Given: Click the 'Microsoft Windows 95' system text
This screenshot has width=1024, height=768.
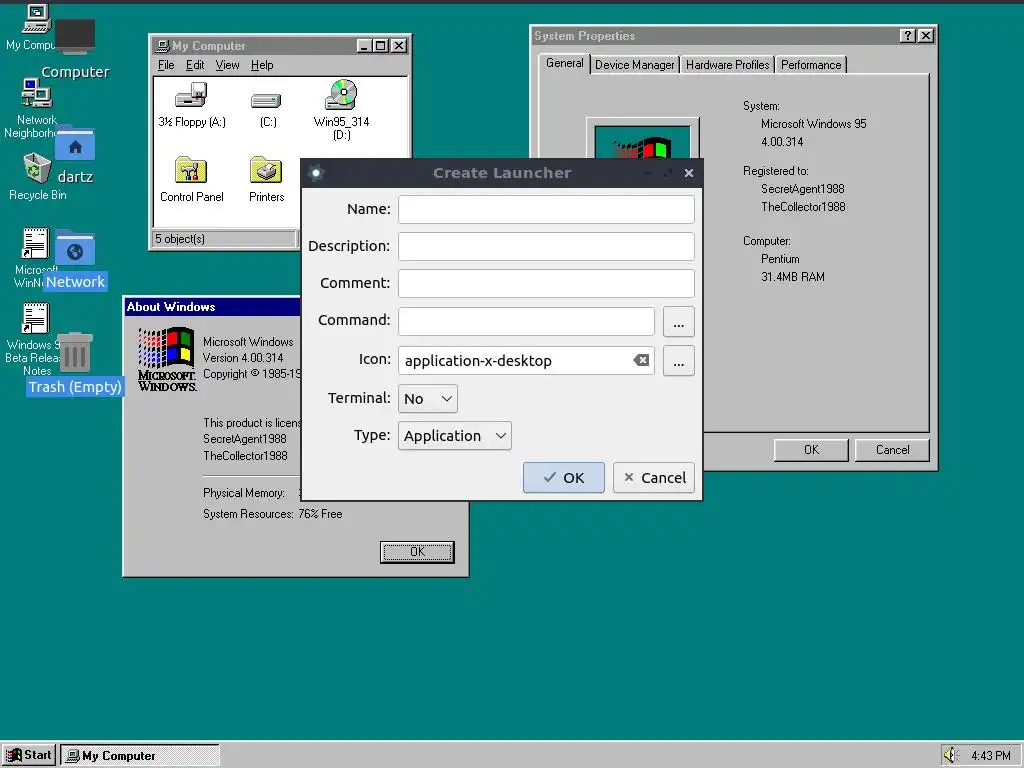Looking at the screenshot, I should pyautogui.click(x=813, y=124).
